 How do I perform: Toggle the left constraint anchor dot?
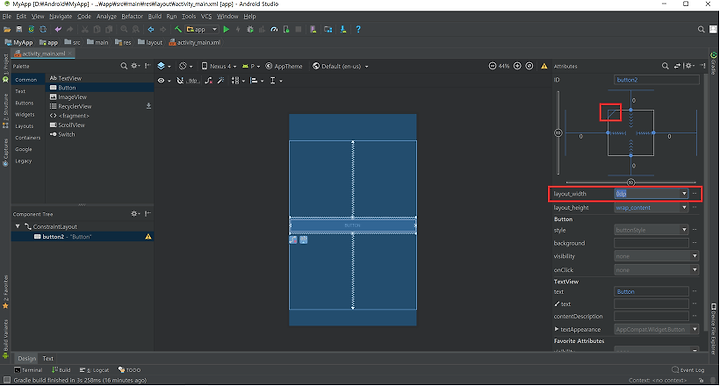(x=608, y=133)
